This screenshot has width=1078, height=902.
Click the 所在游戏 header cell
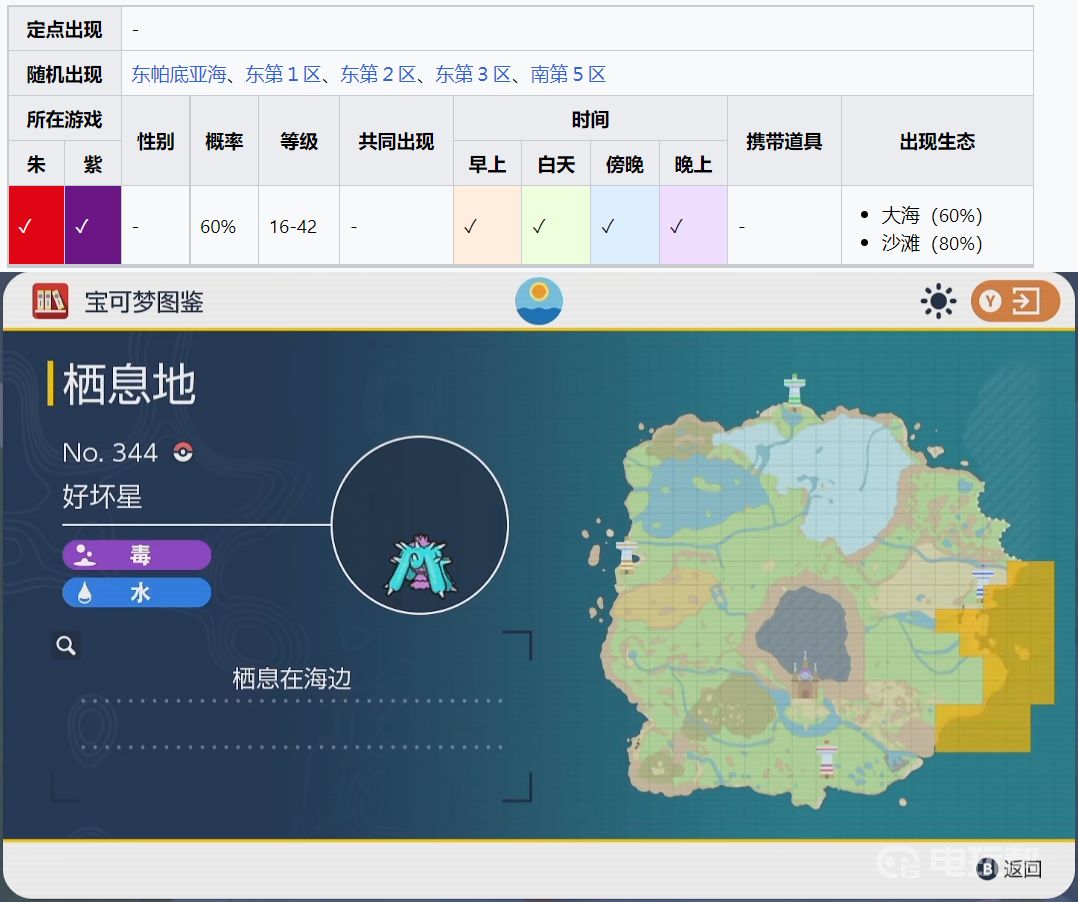pyautogui.click(x=65, y=119)
